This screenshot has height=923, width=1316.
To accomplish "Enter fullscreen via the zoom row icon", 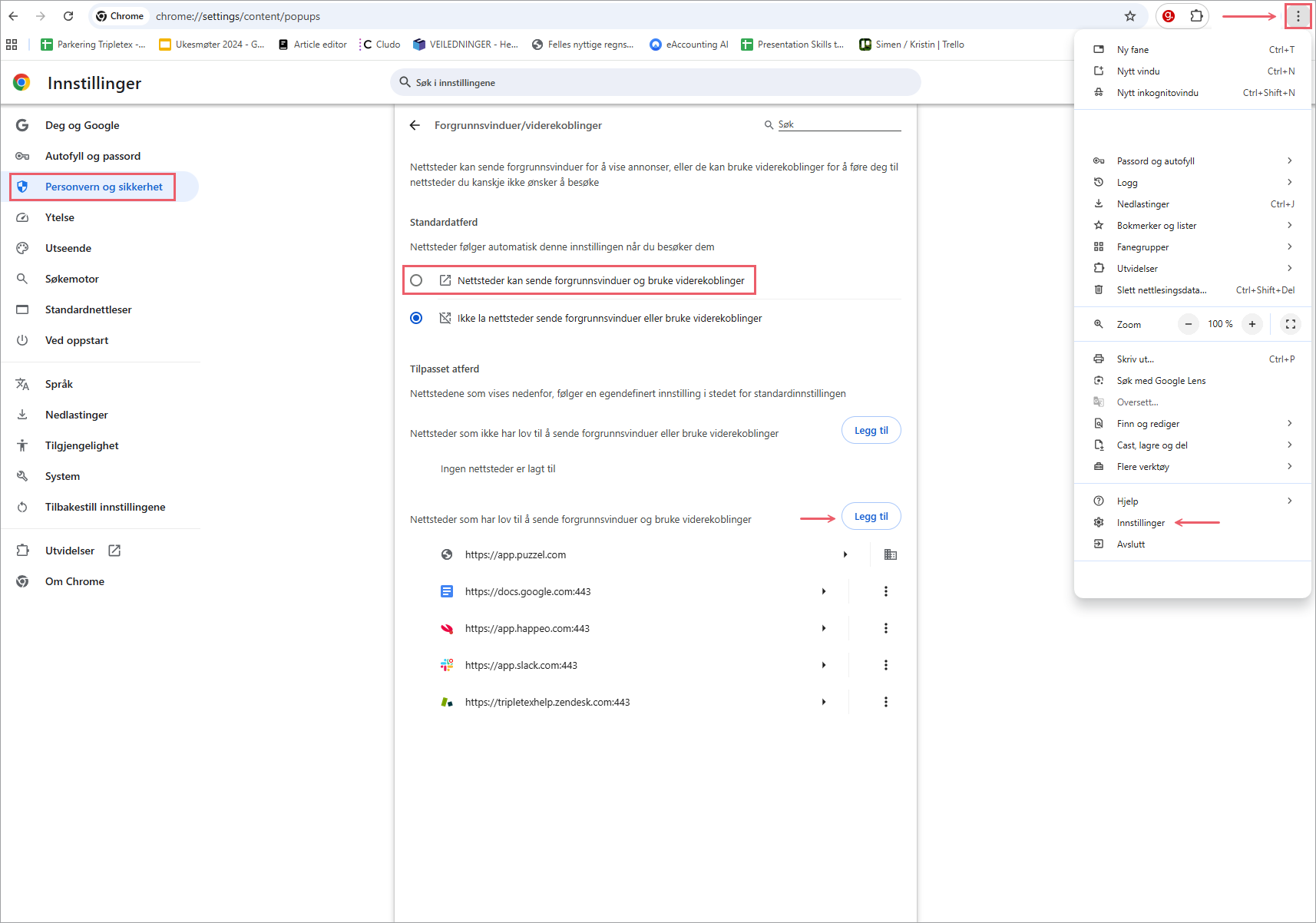I will (1290, 324).
